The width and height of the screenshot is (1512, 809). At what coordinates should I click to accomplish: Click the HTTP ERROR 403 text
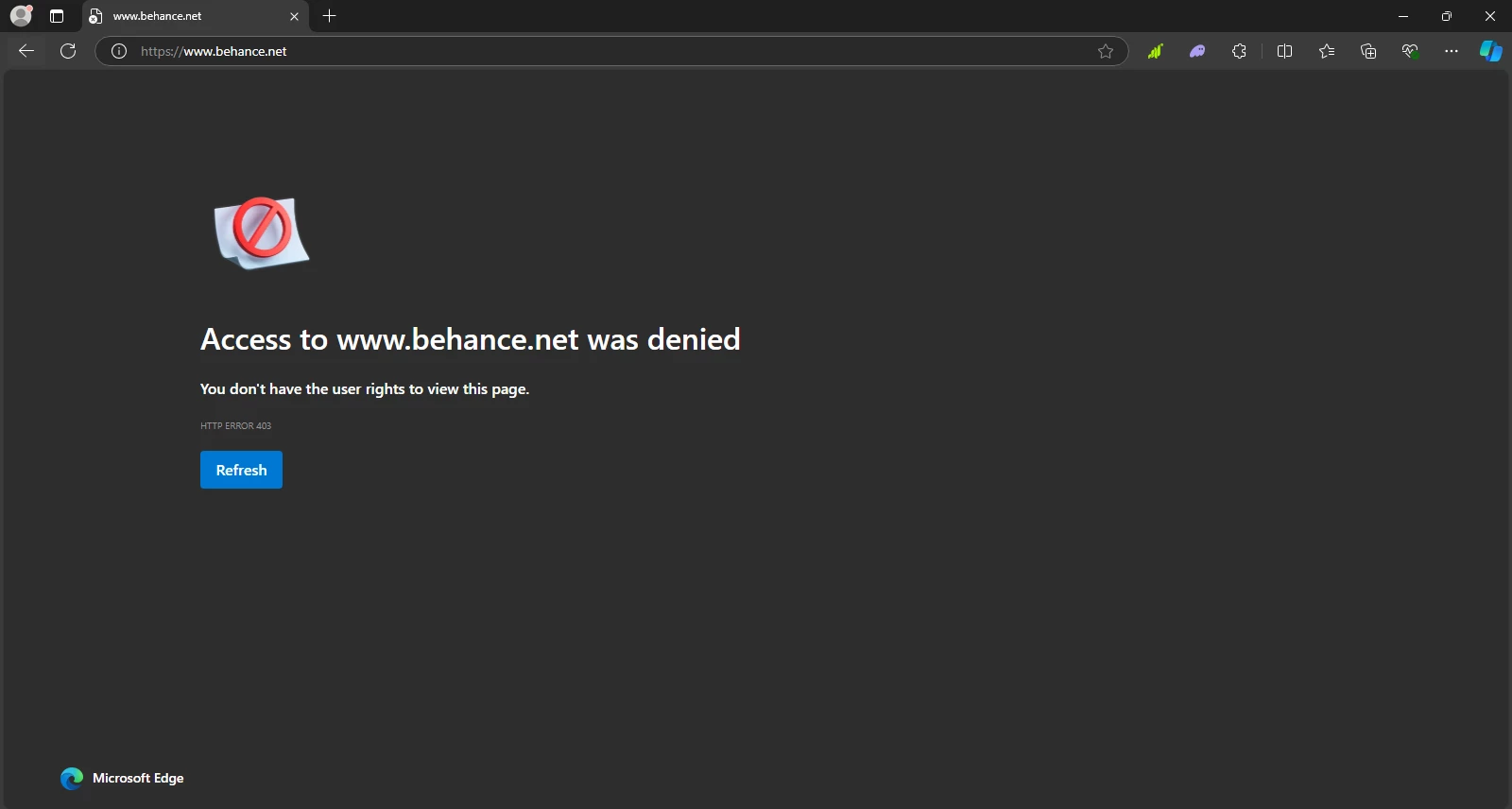[235, 425]
